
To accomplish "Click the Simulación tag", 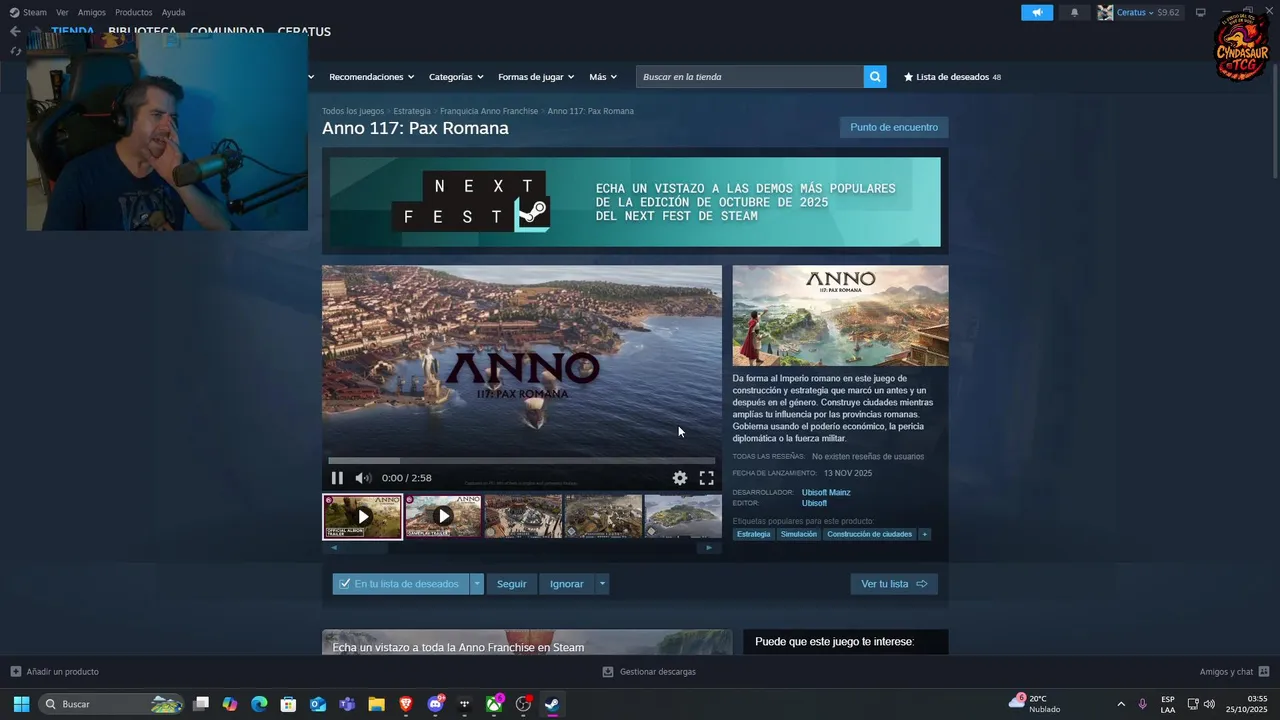I will 799,534.
